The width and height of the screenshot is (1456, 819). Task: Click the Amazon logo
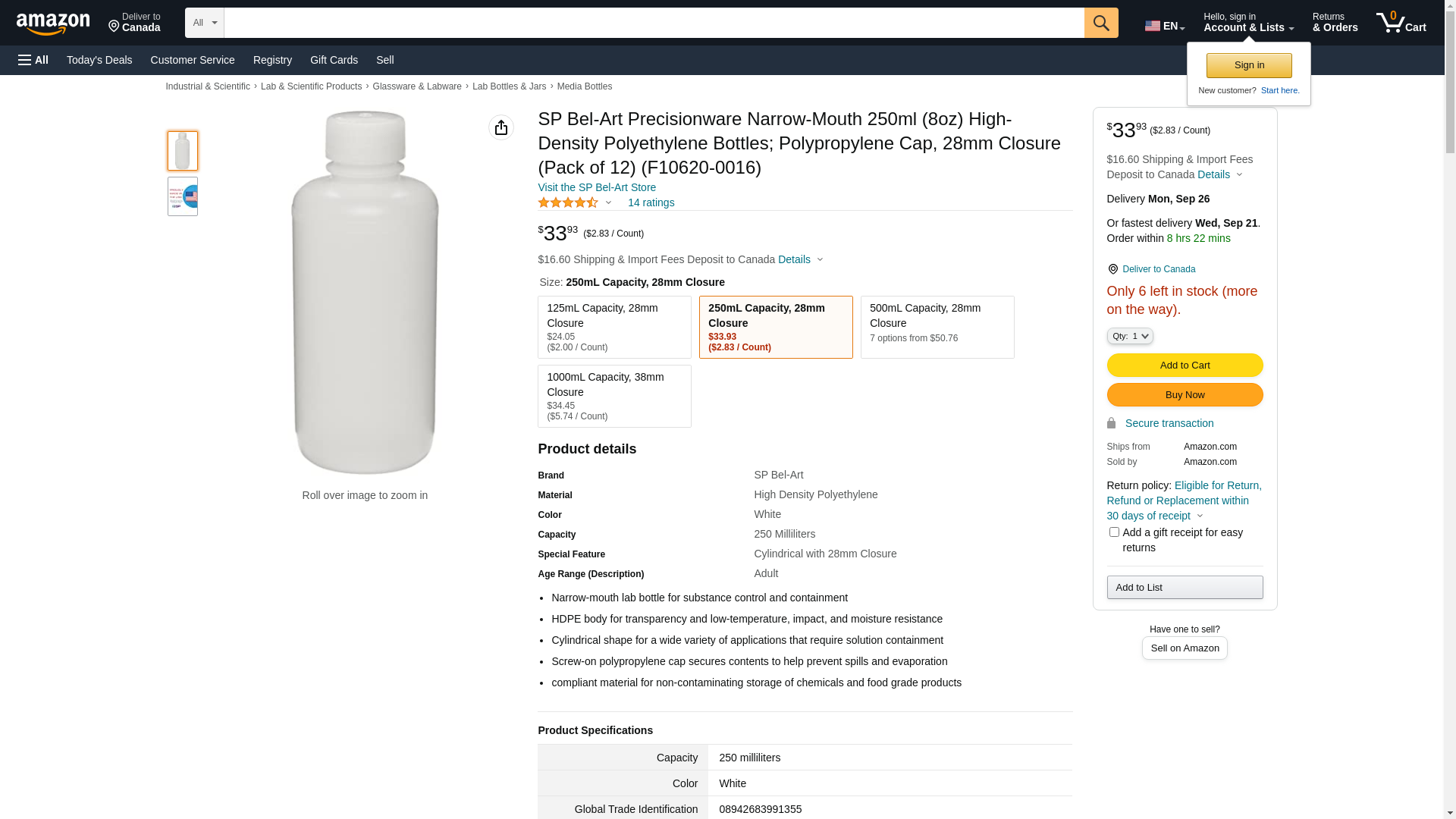pyautogui.click(x=53, y=24)
